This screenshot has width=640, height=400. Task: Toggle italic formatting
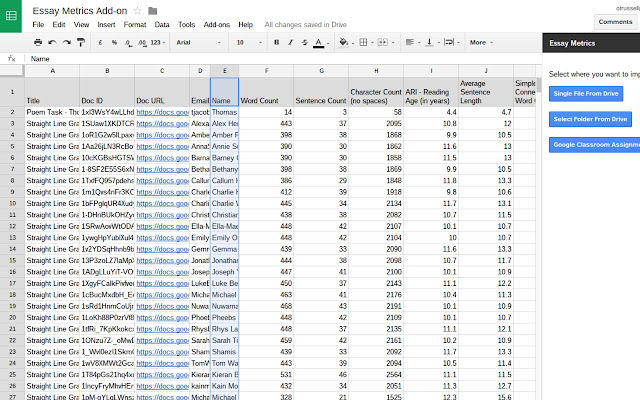pos(291,42)
